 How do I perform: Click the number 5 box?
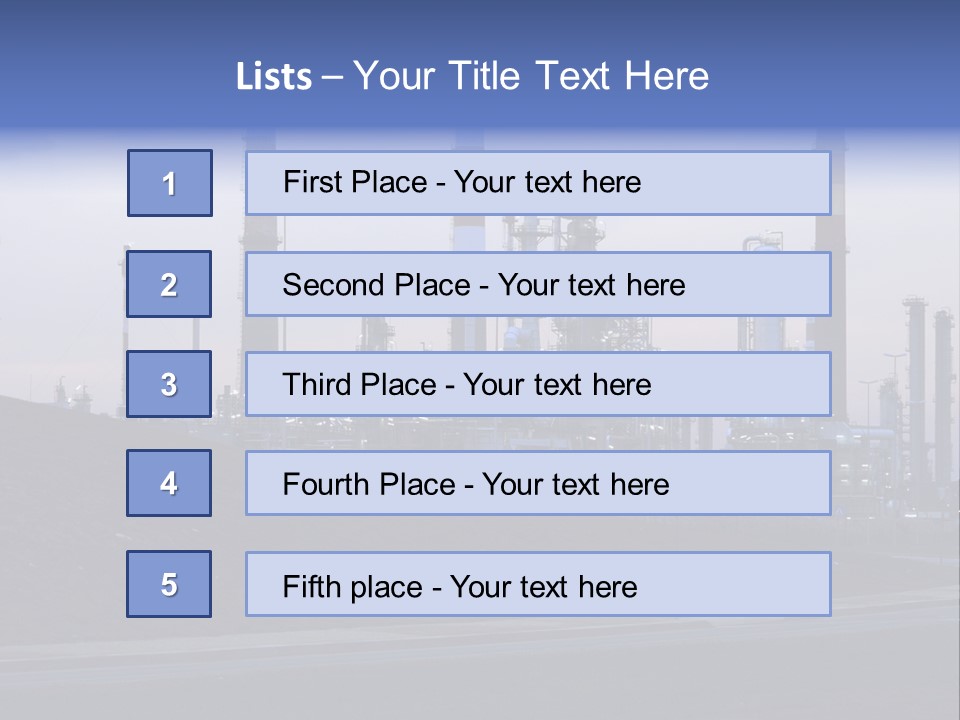[170, 584]
